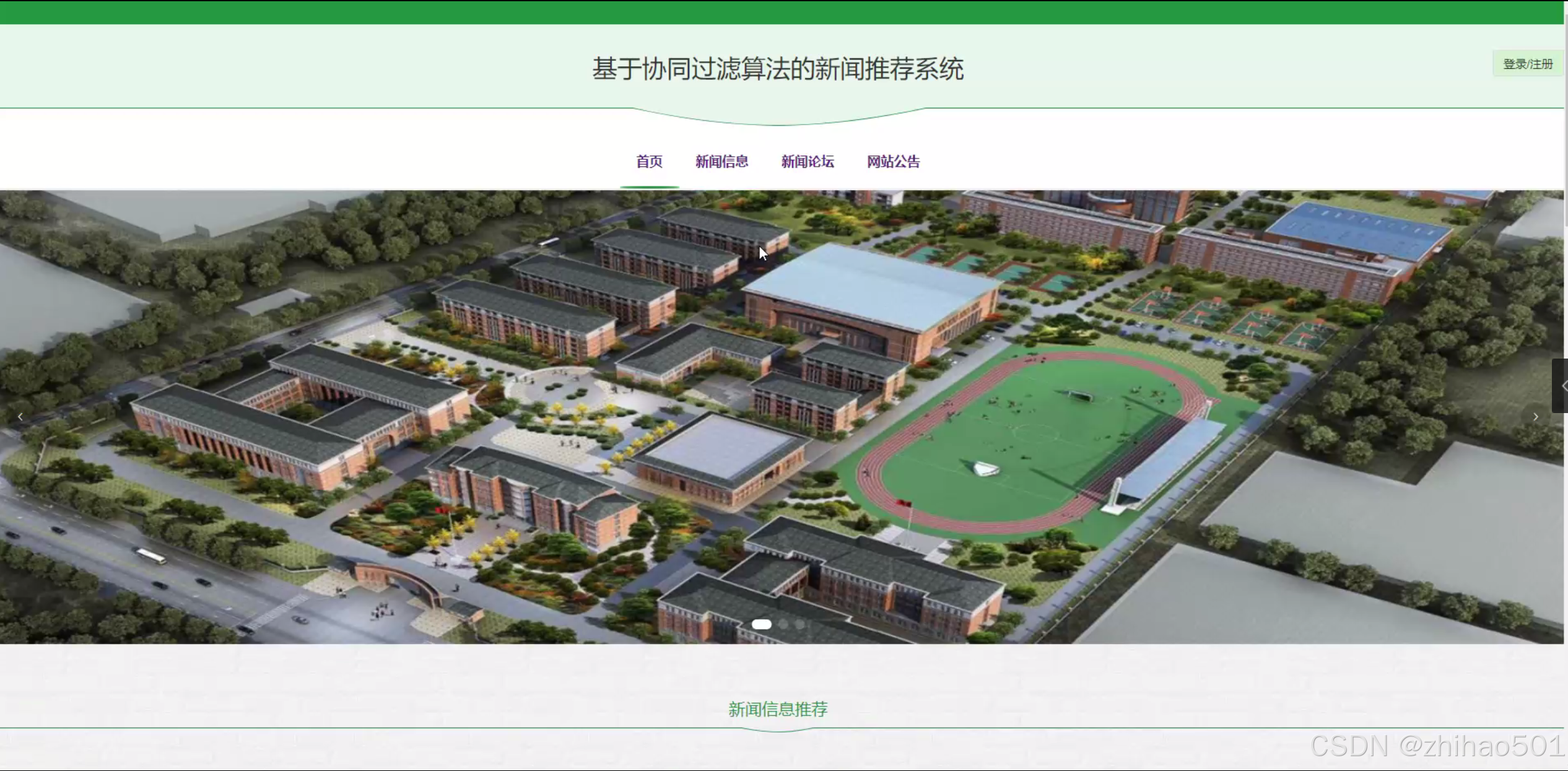Viewport: 1568px width, 771px height.
Task: Open the 首页 navigation tab
Action: tap(649, 162)
